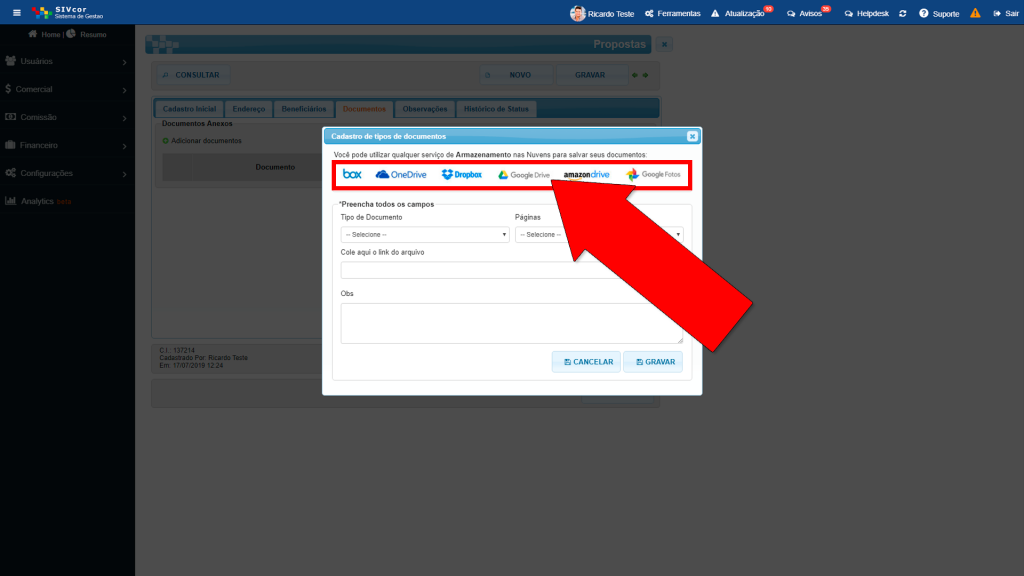Viewport: 1024px width, 576px height.
Task: Open the Helpdesk link
Action: coord(867,13)
